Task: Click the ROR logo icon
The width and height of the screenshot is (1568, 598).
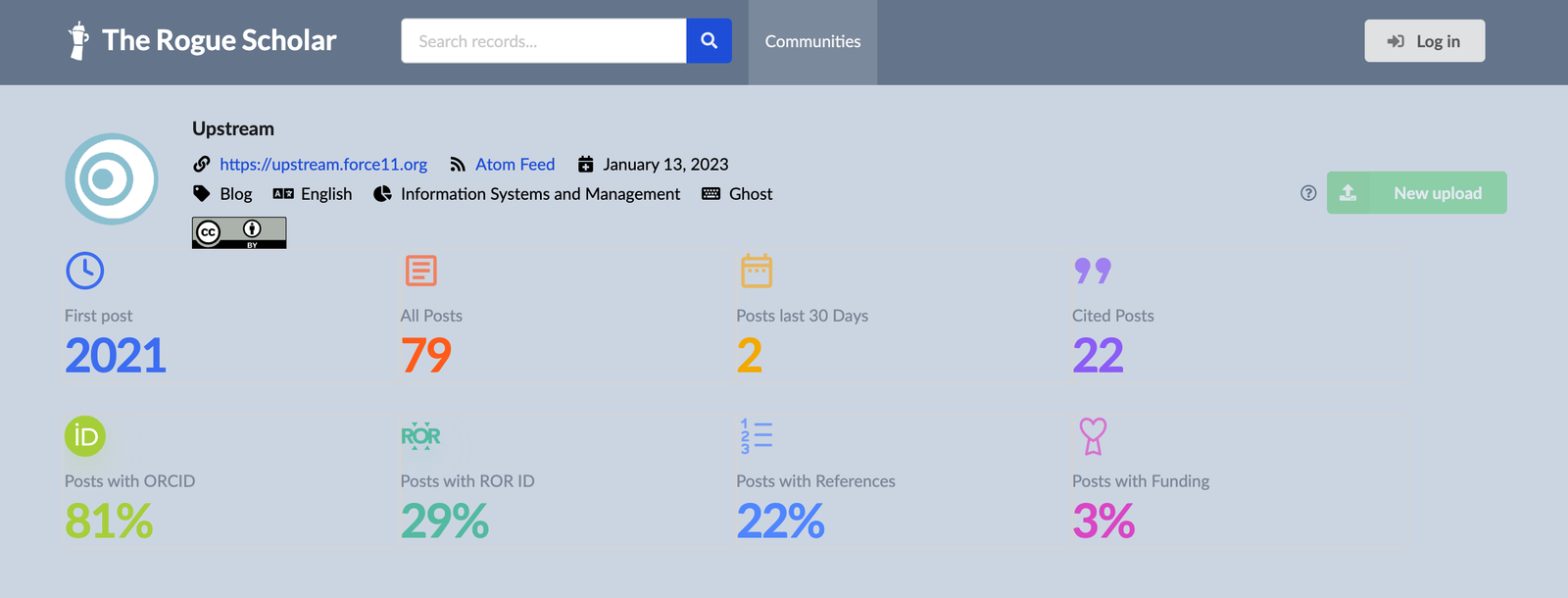Action: [420, 436]
